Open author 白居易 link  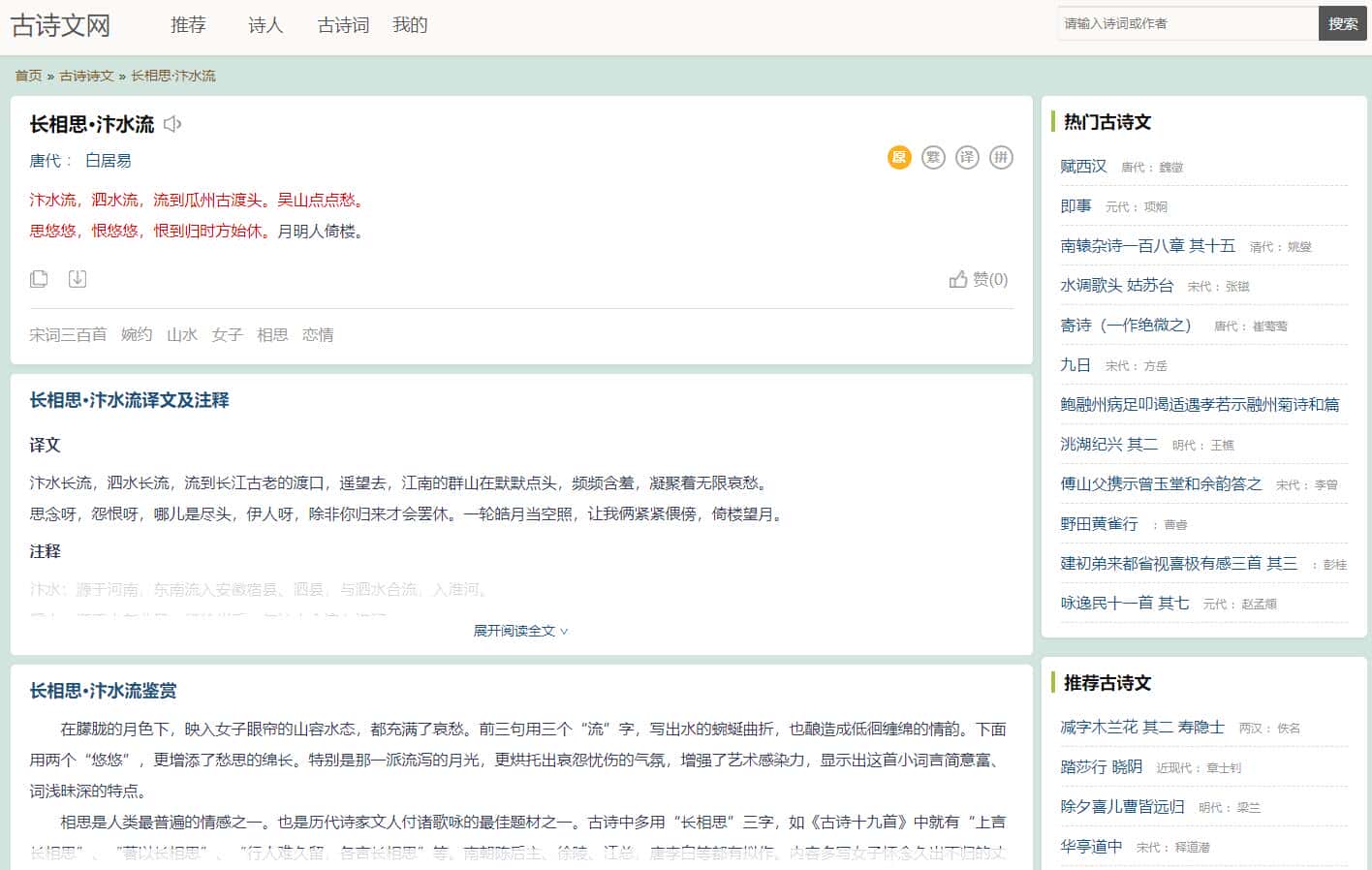click(x=108, y=161)
